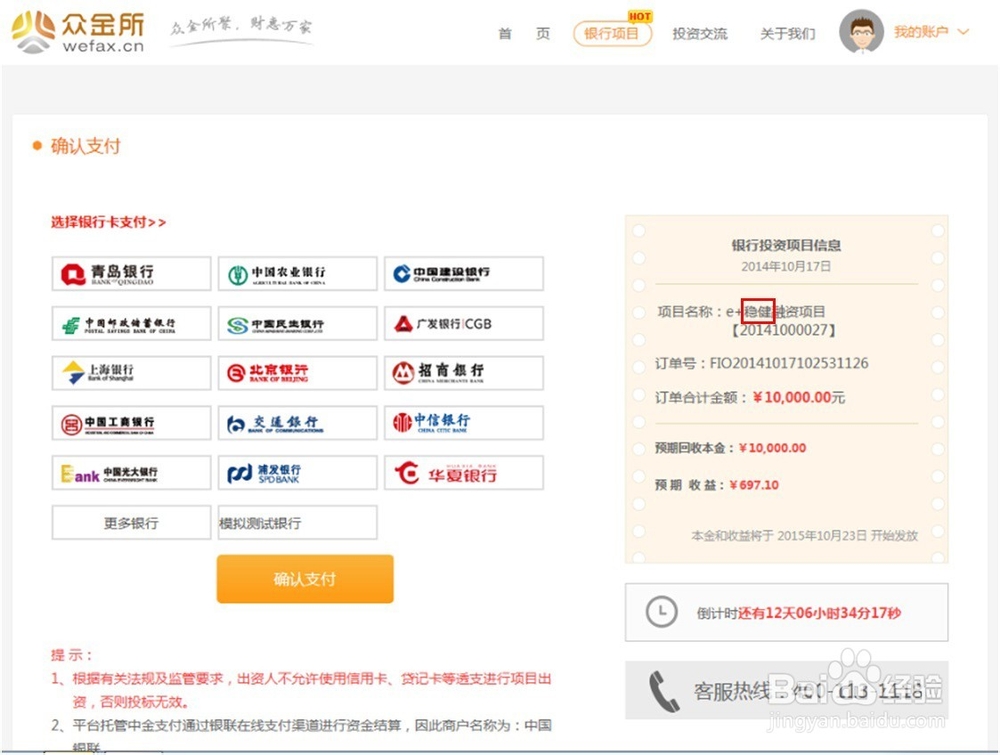
Task: Click project code 【20141000027】
Action: [784, 330]
